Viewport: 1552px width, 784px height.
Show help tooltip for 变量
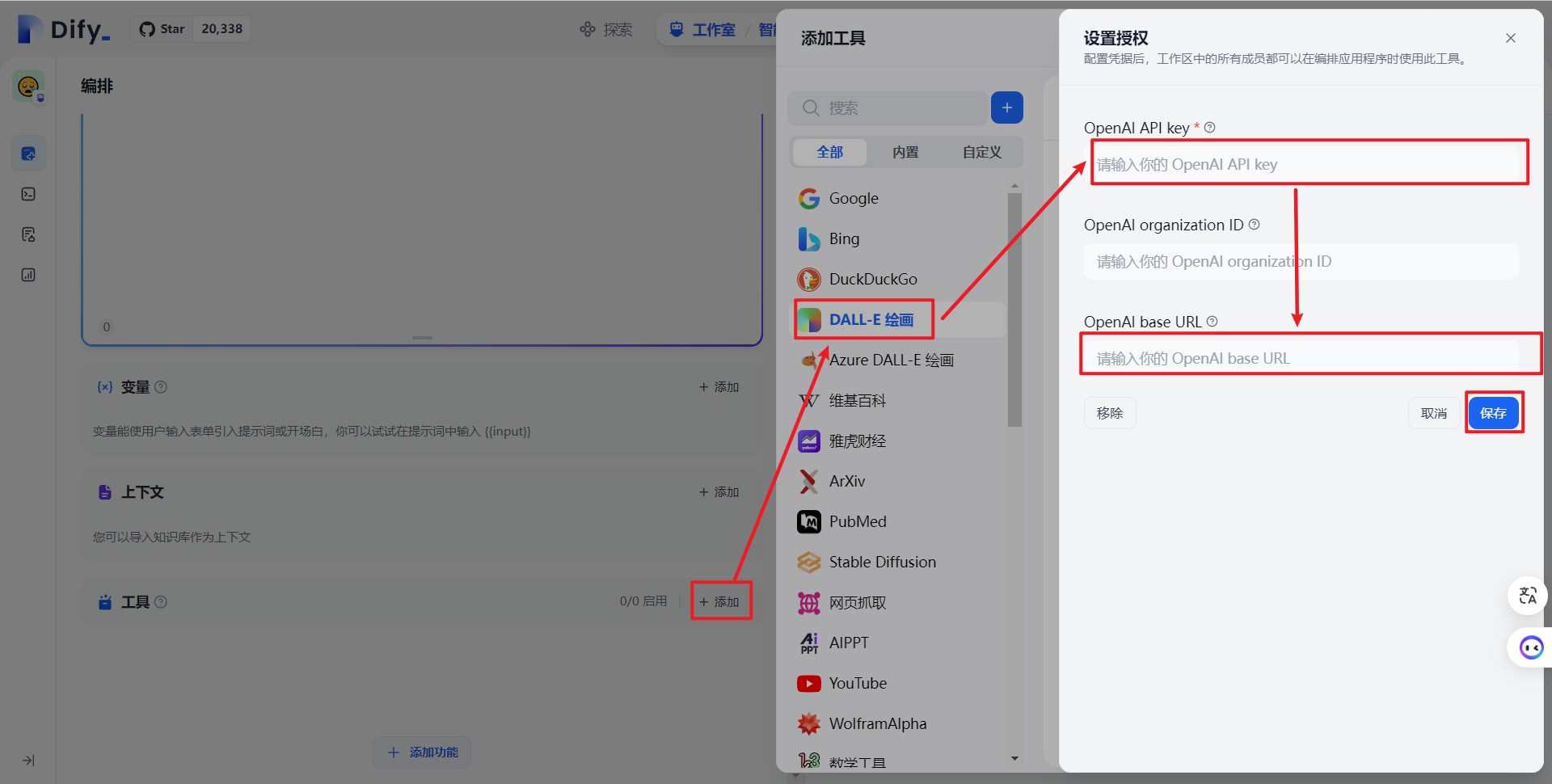(161, 387)
